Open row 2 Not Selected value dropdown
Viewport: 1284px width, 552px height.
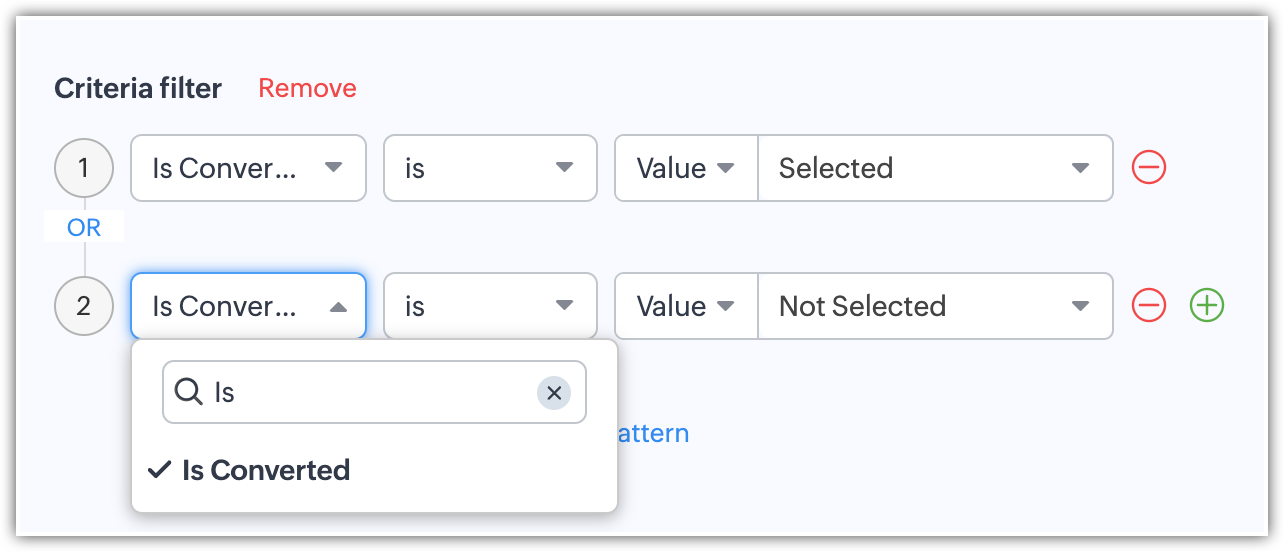coord(935,306)
